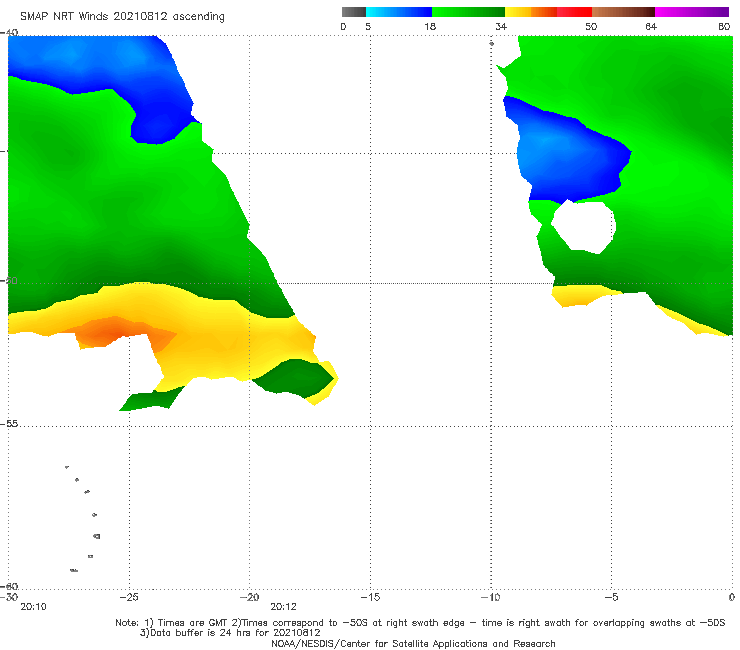Click latitude axis label '-55'

point(9,423)
